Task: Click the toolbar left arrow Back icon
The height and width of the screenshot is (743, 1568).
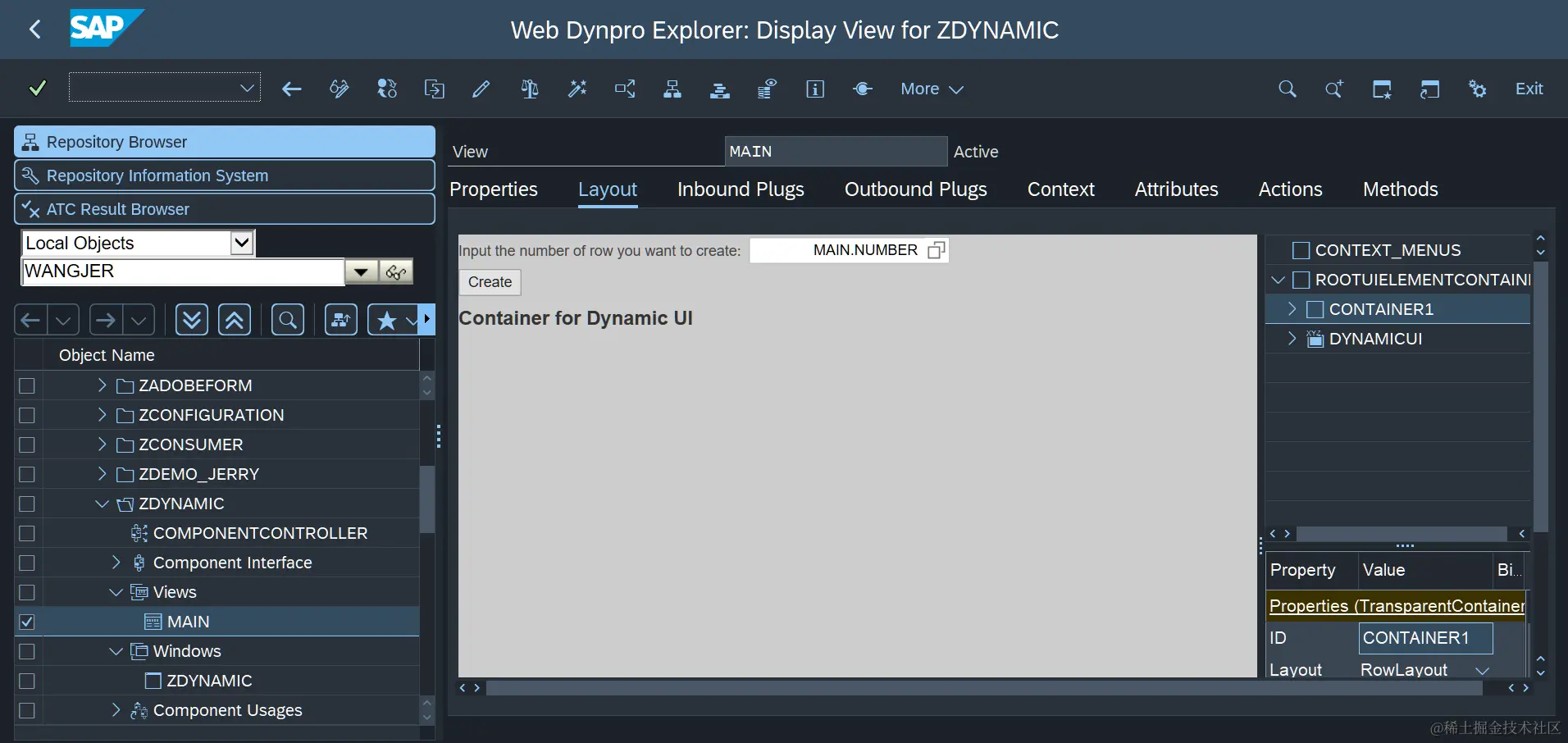Action: tap(292, 89)
